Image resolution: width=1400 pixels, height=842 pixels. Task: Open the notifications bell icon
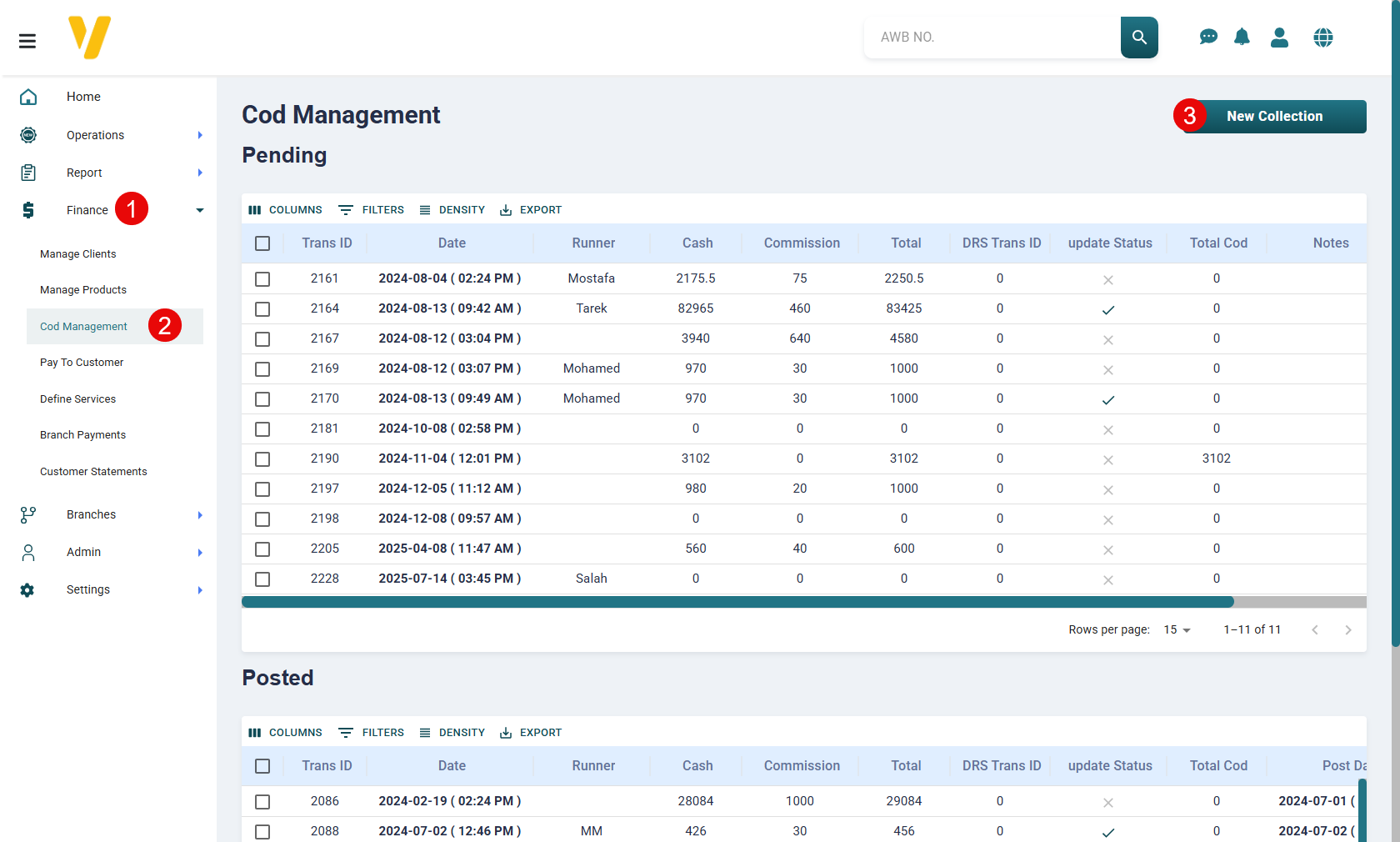(x=1242, y=38)
